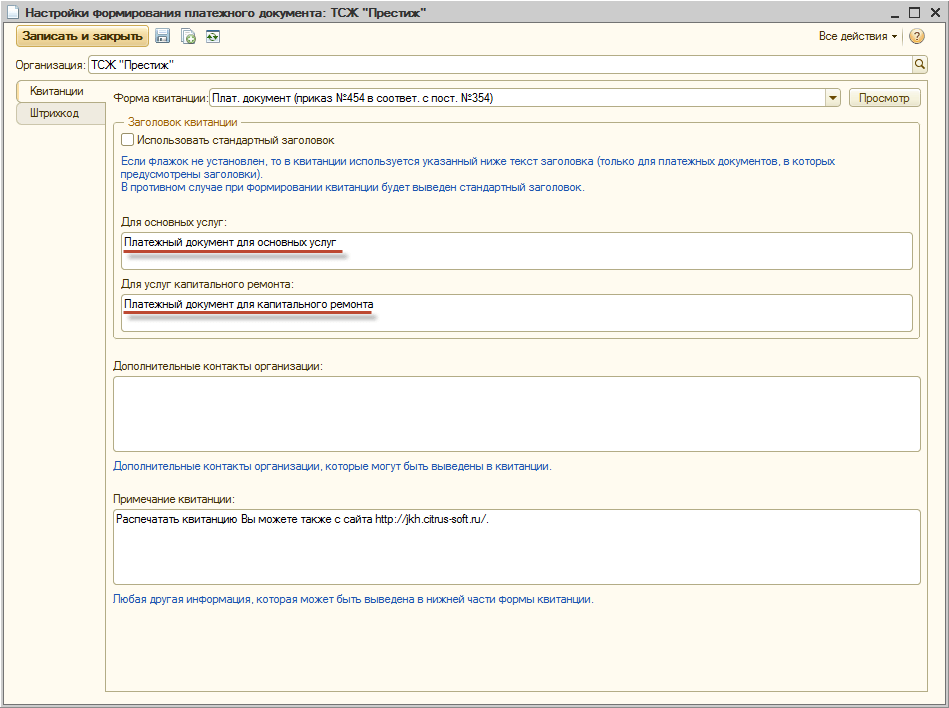Image resolution: width=949 pixels, height=708 pixels.
Task: Click the Просмотр button
Action: tap(884, 97)
